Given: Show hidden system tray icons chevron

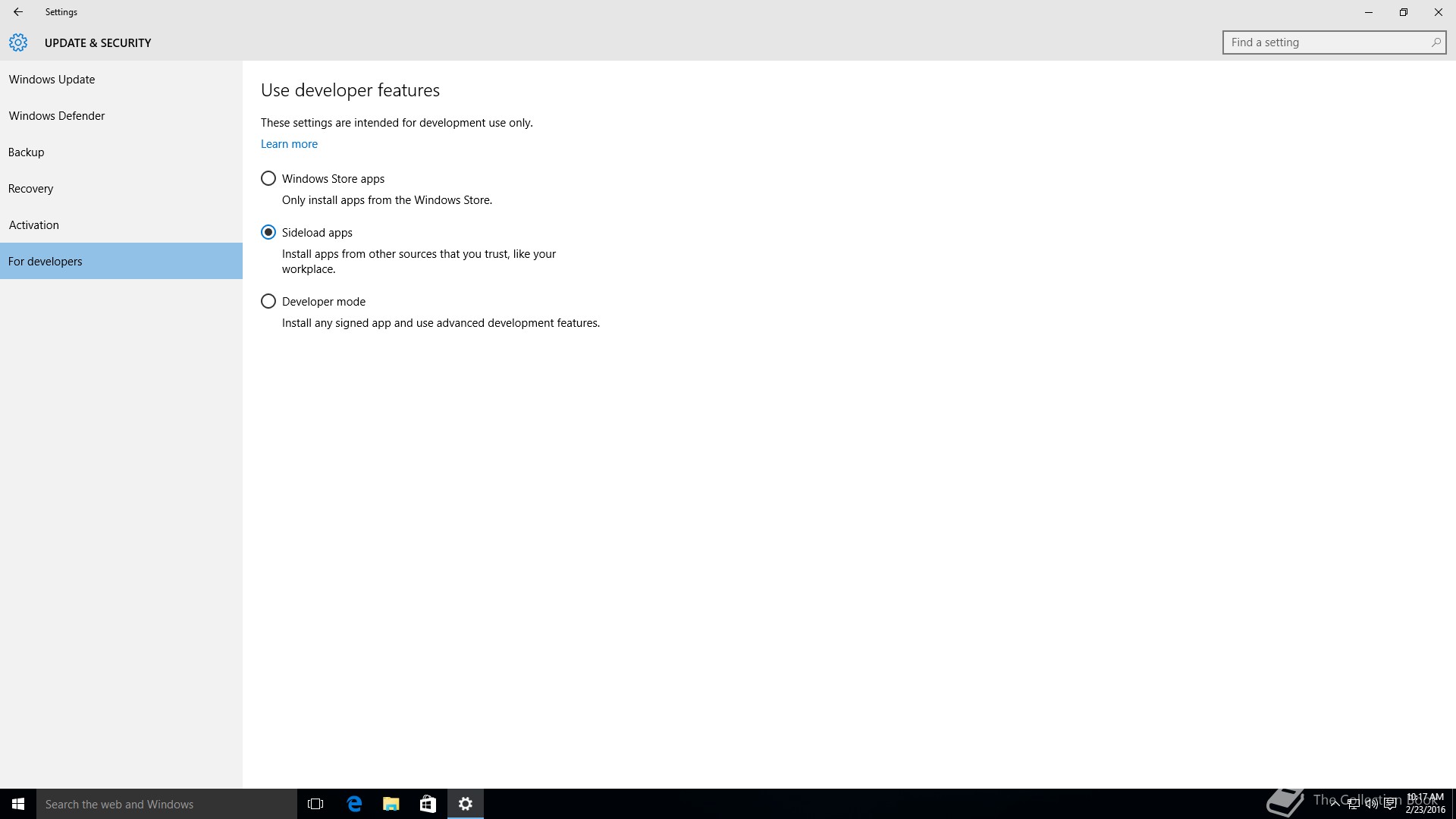Looking at the screenshot, I should (1335, 804).
